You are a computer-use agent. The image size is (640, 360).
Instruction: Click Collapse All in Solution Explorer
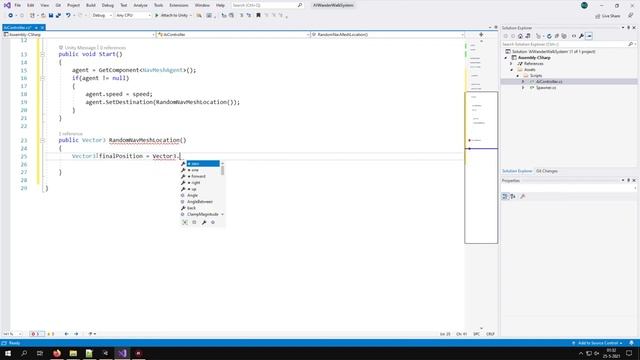[x=557, y=36]
